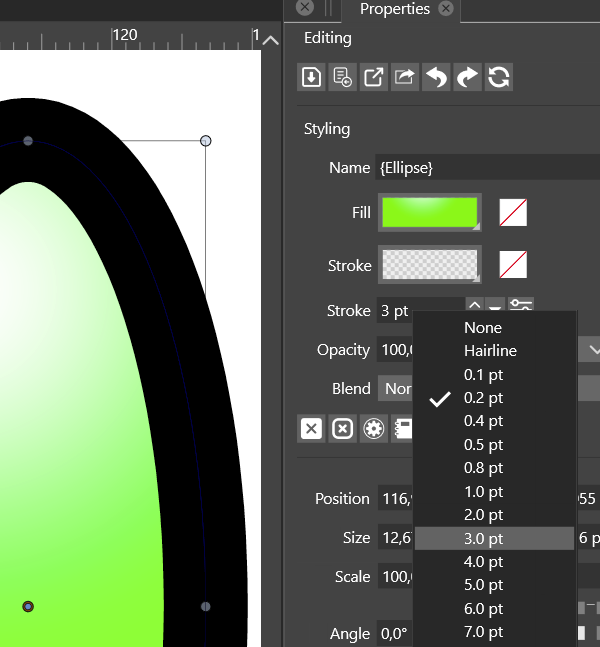This screenshot has width=600, height=647.
Task: Click the Scale value field
Action: (x=395, y=576)
